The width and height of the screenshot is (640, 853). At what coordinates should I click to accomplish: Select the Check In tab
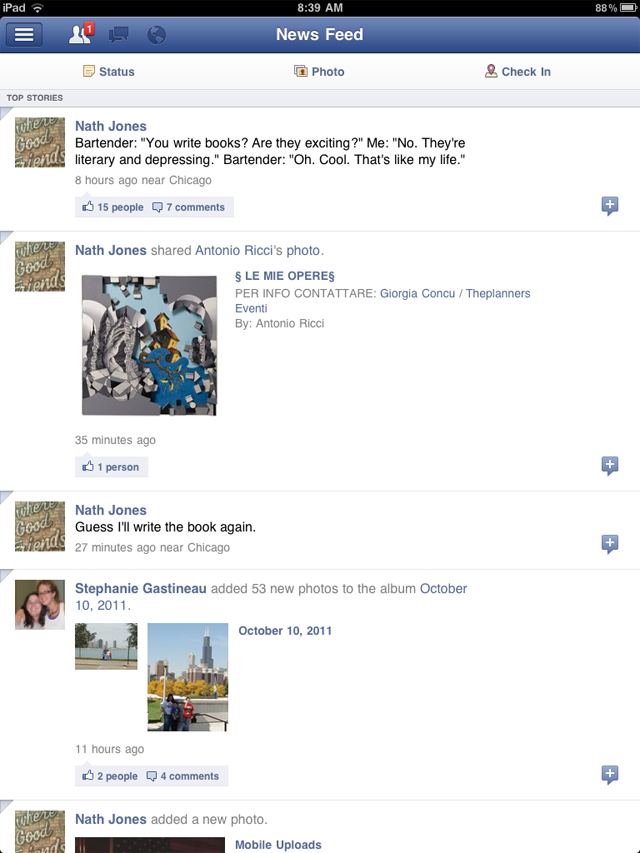tap(518, 72)
